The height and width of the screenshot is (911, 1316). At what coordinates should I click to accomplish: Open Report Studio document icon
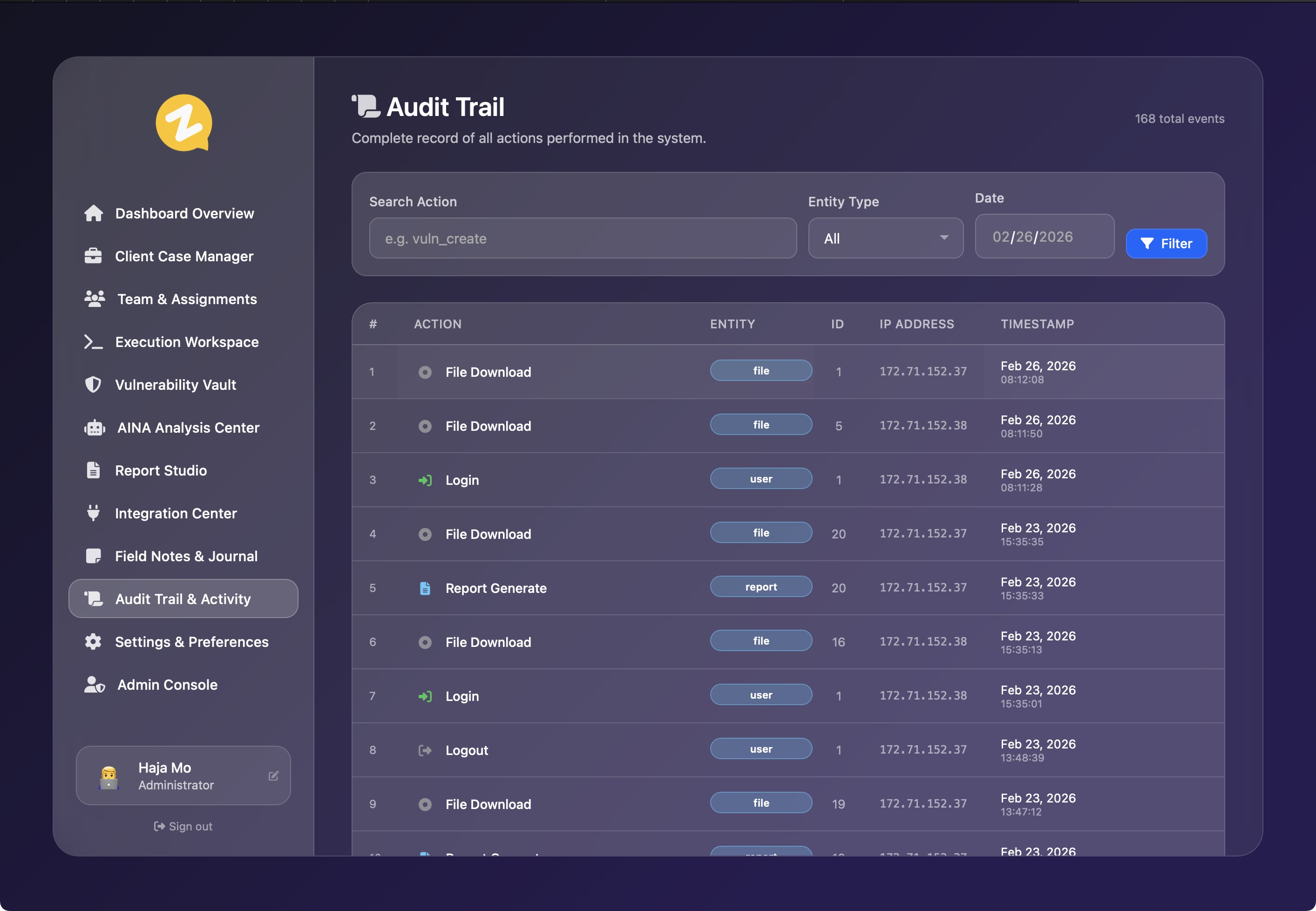pyautogui.click(x=94, y=470)
